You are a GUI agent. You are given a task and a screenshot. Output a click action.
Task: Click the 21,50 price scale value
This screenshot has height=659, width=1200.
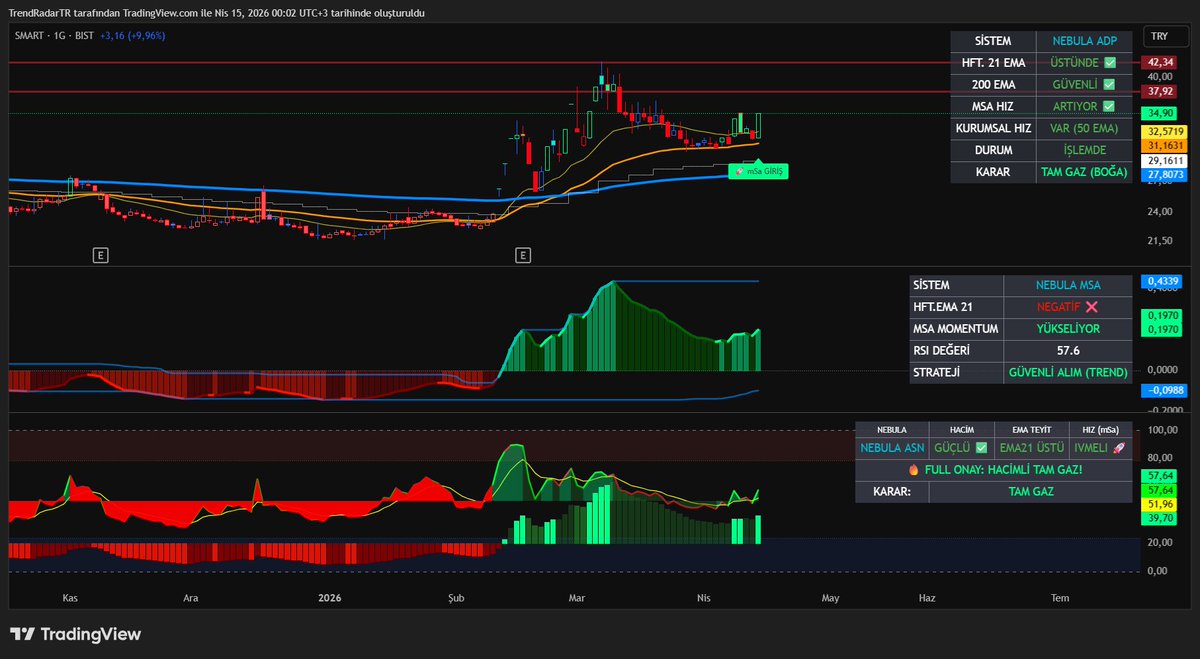(x=1160, y=240)
